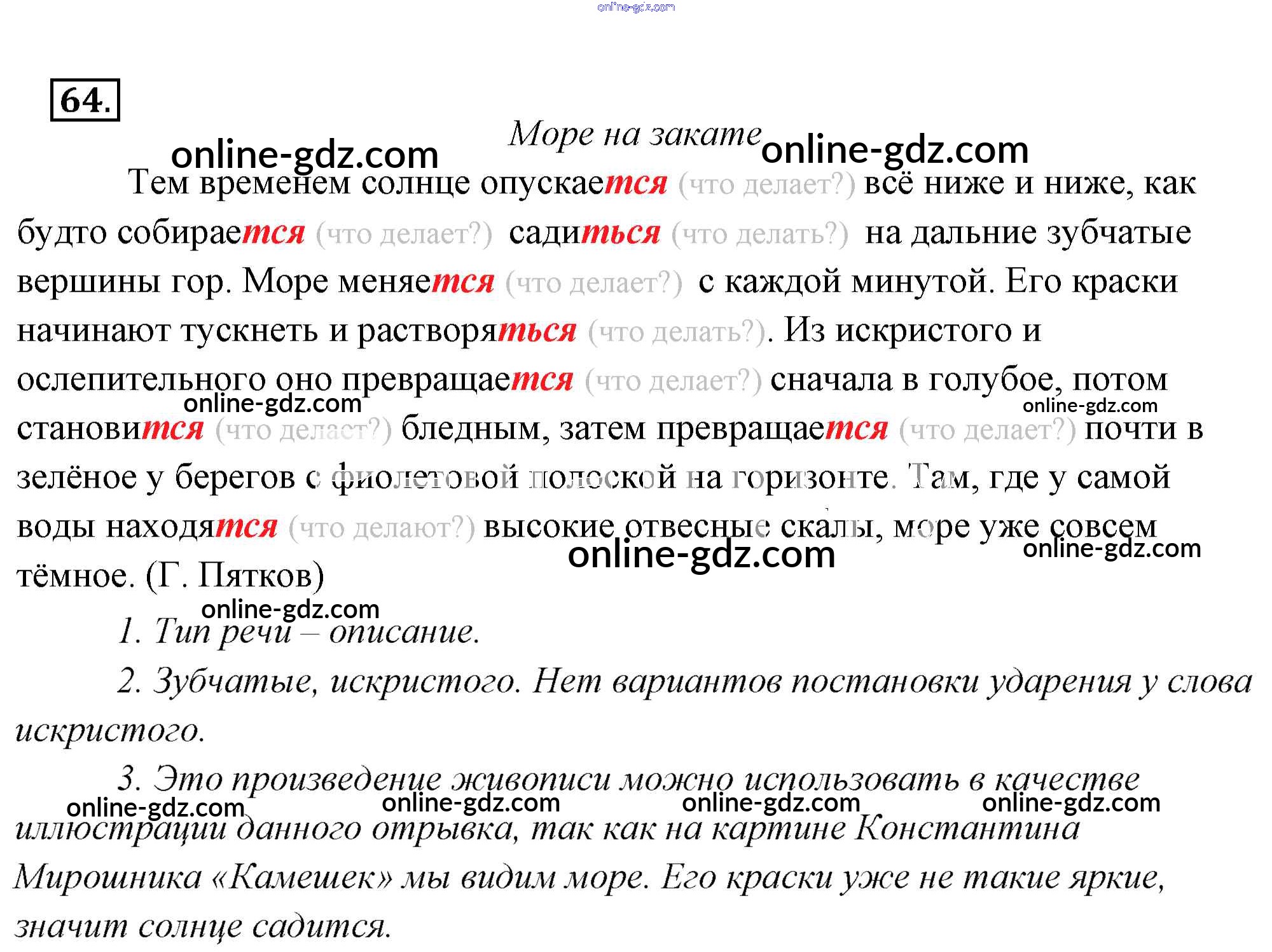
Task: Click the gray hint "(что делать?)" after "садиться"
Action: coord(759,235)
